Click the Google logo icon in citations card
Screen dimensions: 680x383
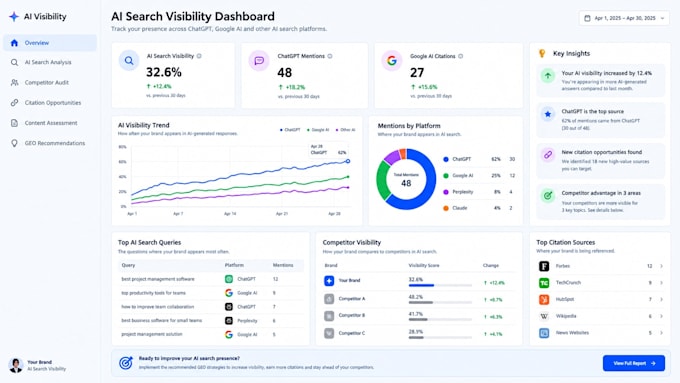click(x=392, y=61)
